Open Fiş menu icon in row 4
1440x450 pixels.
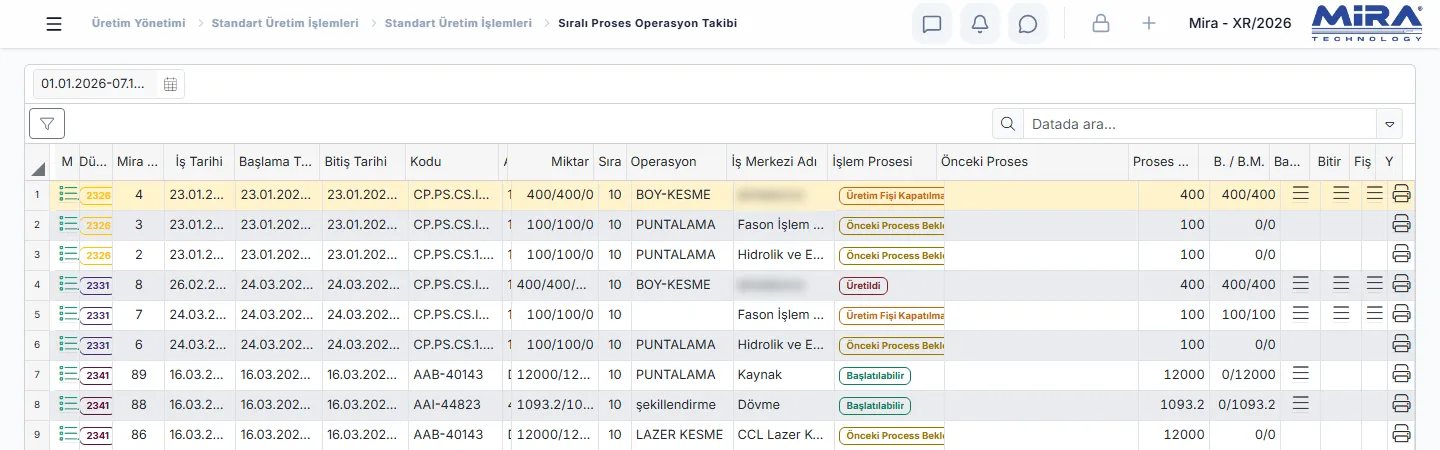(1374, 283)
